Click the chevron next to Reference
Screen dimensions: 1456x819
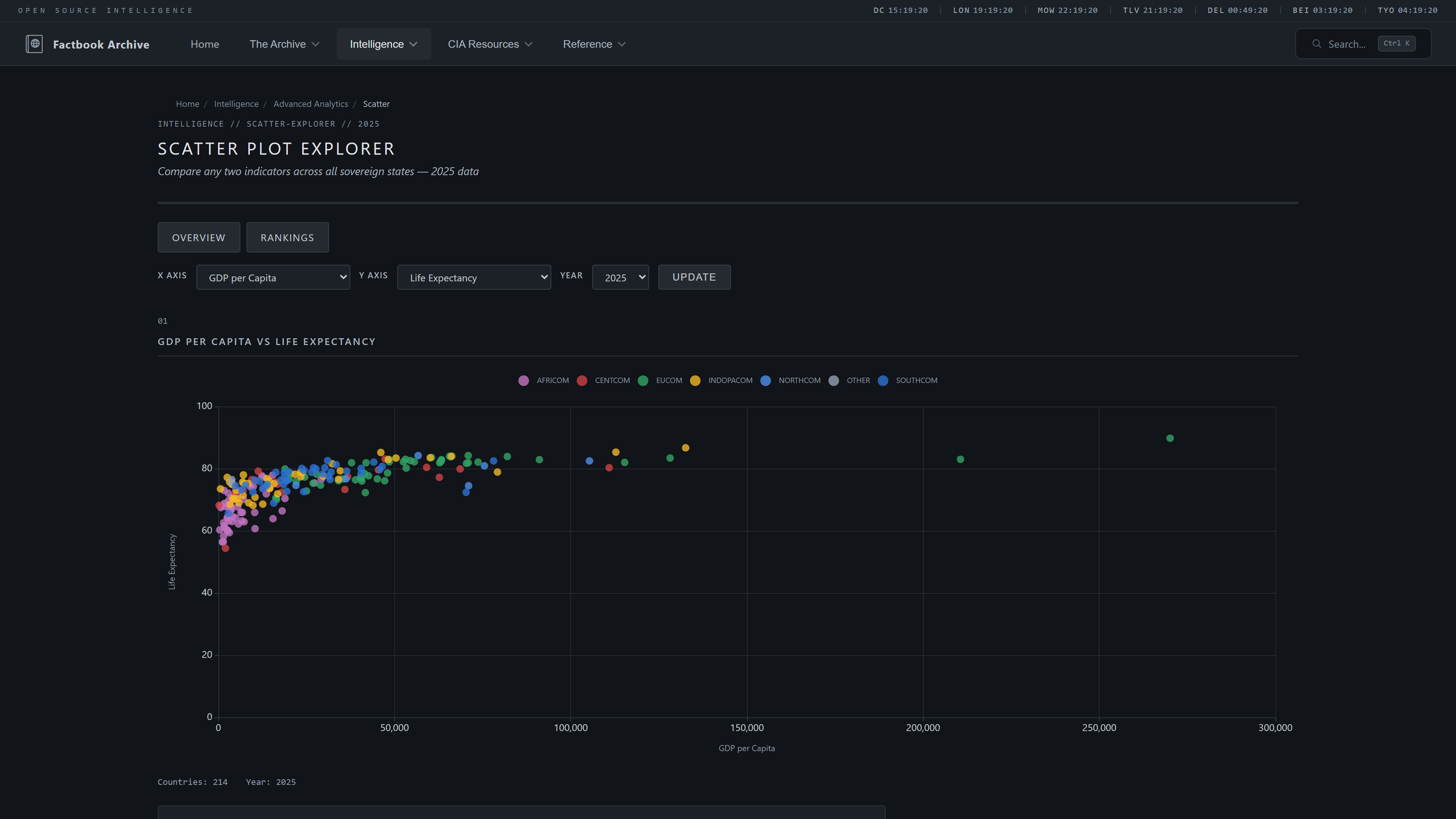tap(622, 44)
